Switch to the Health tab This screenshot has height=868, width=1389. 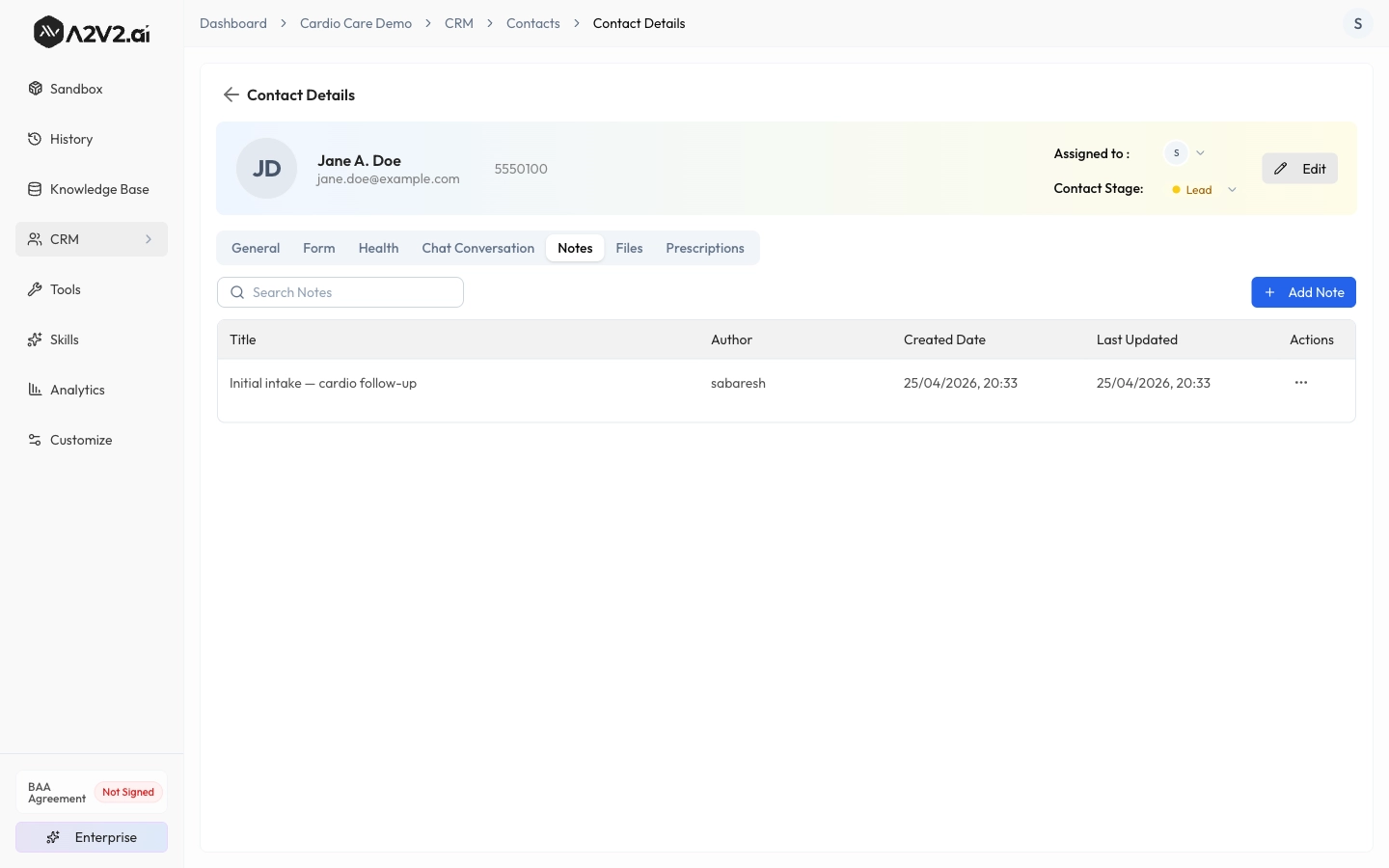pyautogui.click(x=378, y=248)
